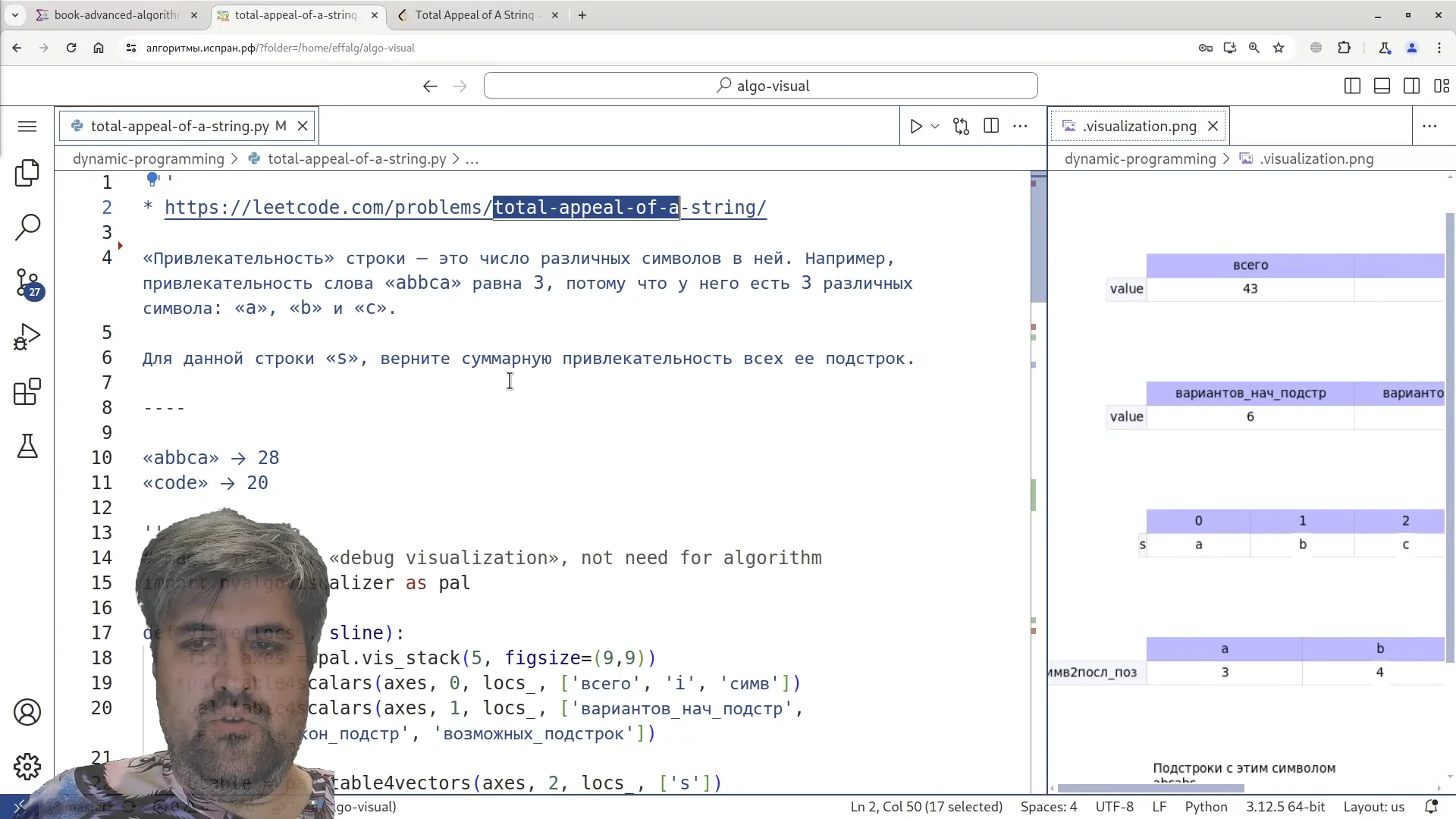Switch to book-advanced-algorithms browser tab
The image size is (1456, 819).
115,15
